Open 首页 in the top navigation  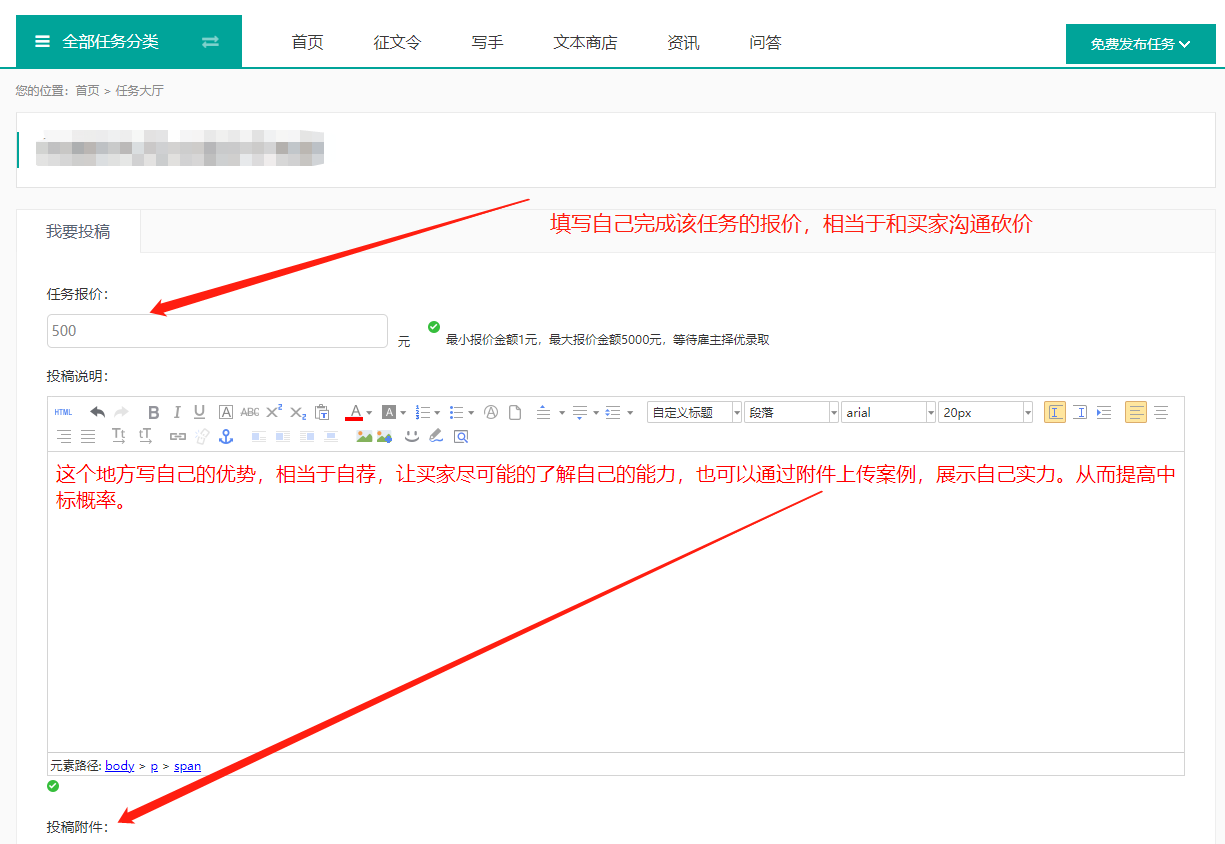(x=307, y=42)
